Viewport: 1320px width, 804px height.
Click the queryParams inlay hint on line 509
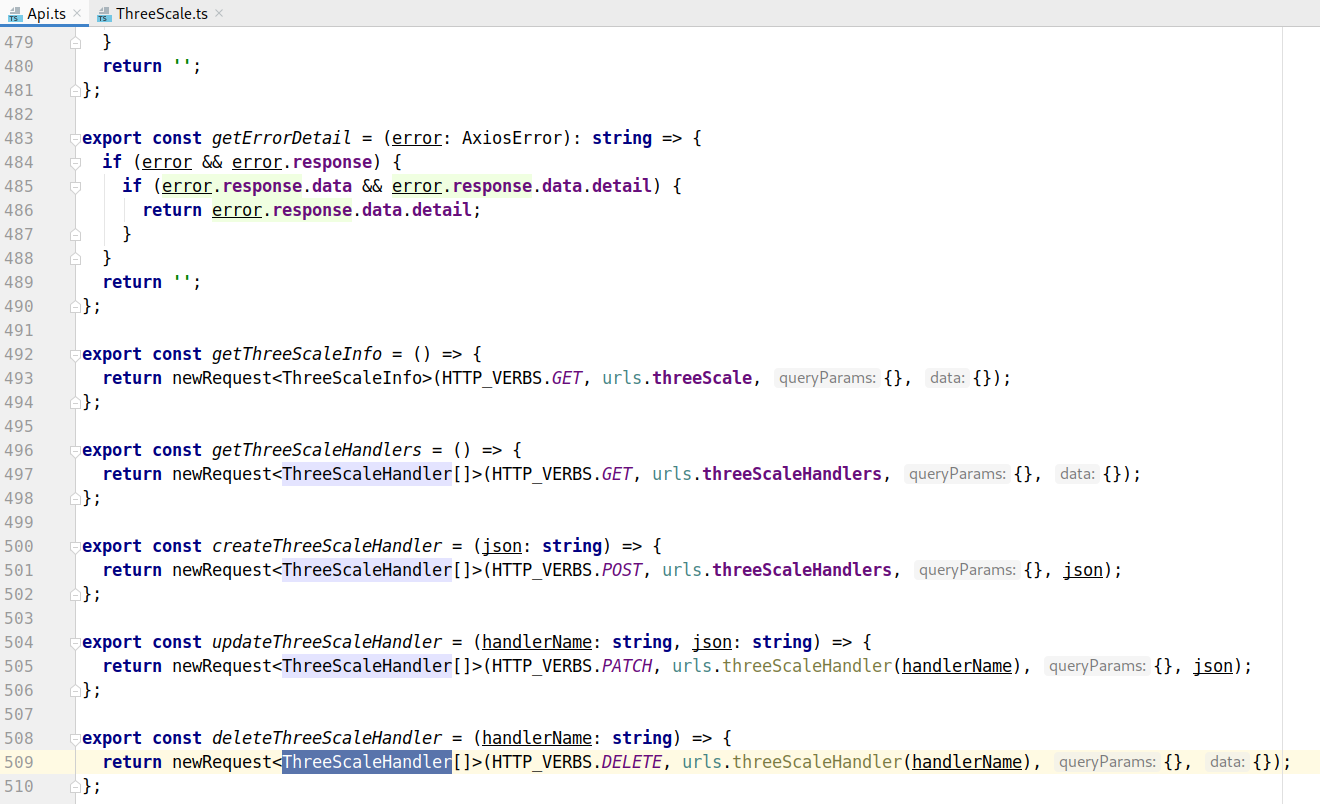pos(1108,762)
